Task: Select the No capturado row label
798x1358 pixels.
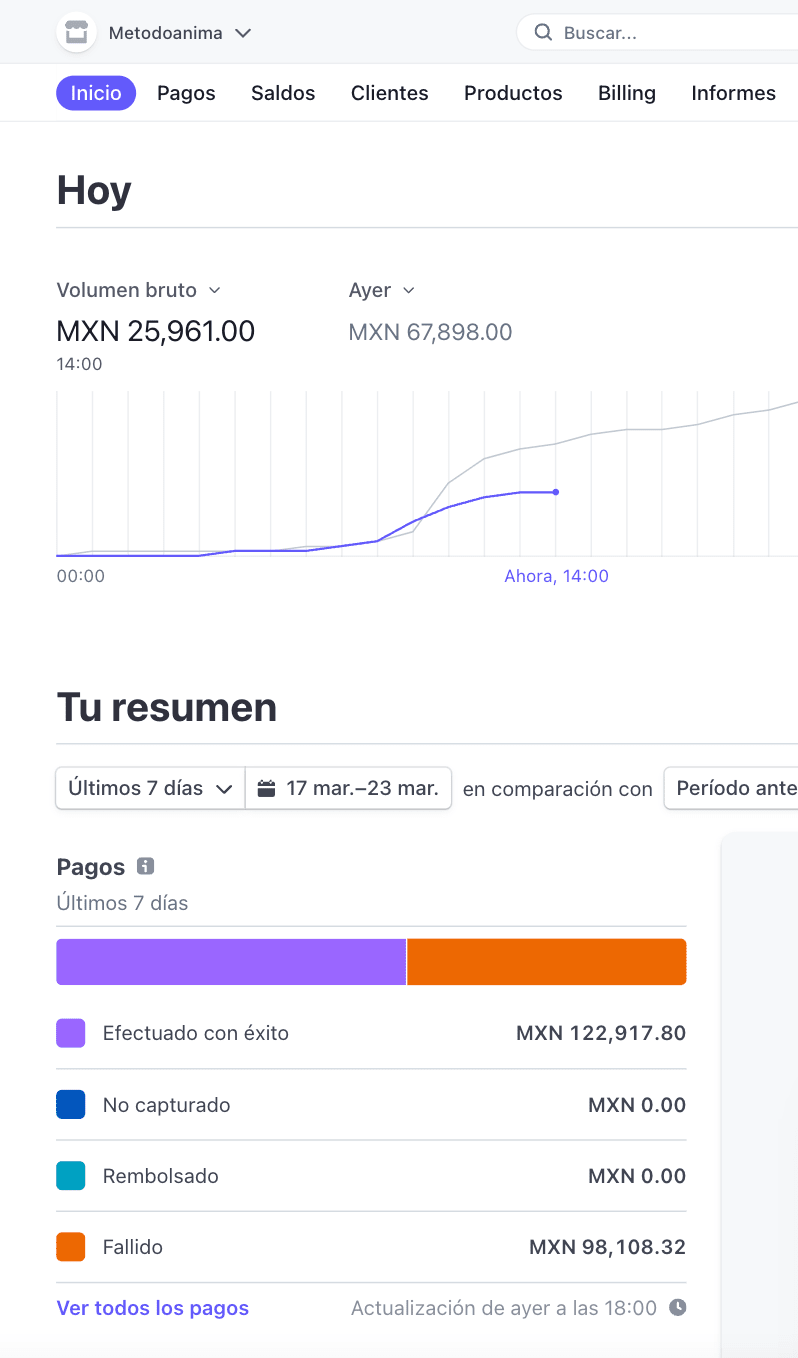Action: 167,1105
